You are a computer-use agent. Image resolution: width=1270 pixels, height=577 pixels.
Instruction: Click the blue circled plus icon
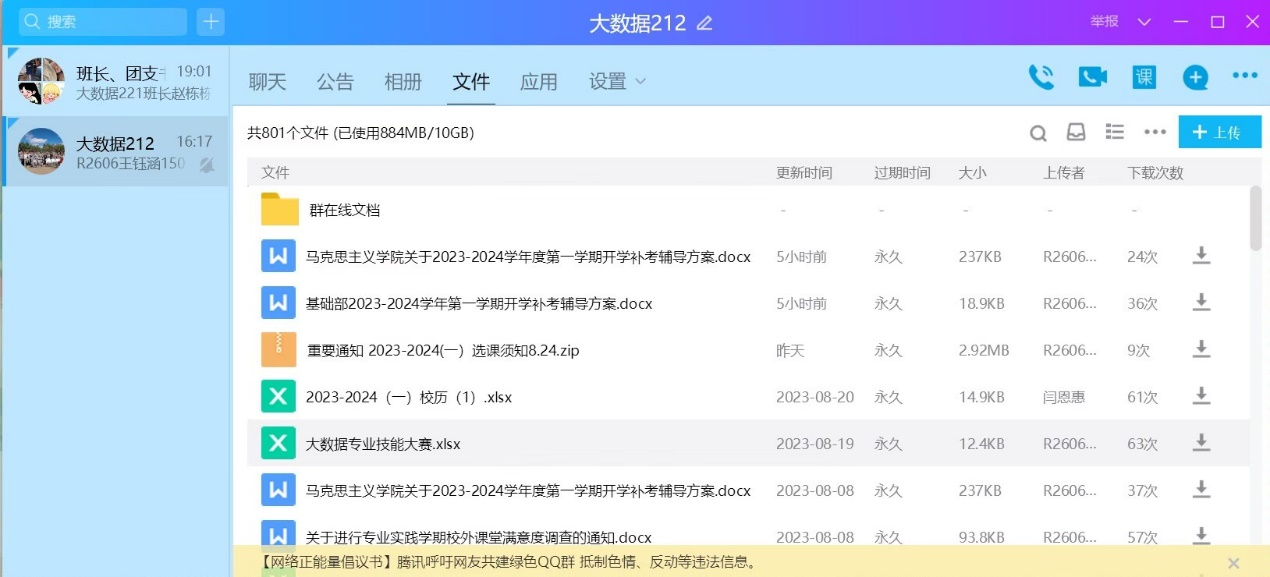1195,78
